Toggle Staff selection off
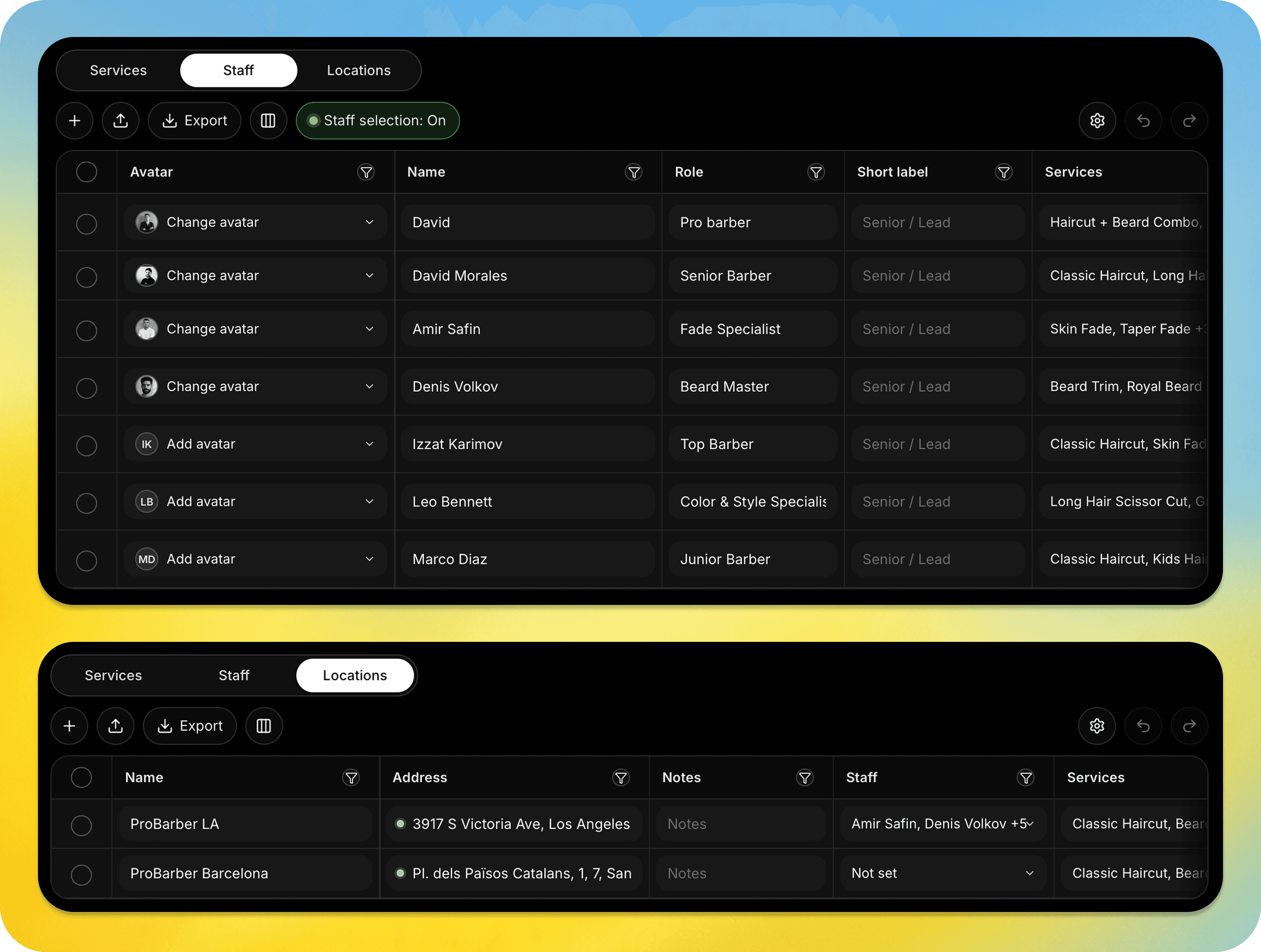The image size is (1261, 952). 377,120
